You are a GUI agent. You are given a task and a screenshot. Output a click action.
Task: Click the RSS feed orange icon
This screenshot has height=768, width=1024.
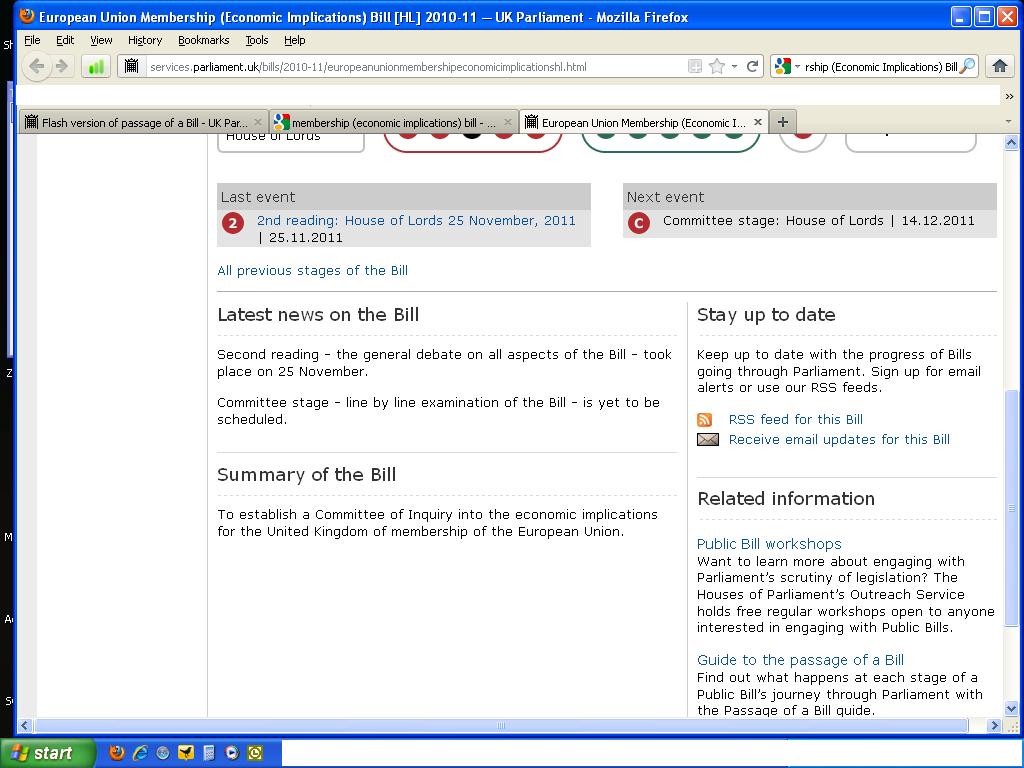[705, 420]
